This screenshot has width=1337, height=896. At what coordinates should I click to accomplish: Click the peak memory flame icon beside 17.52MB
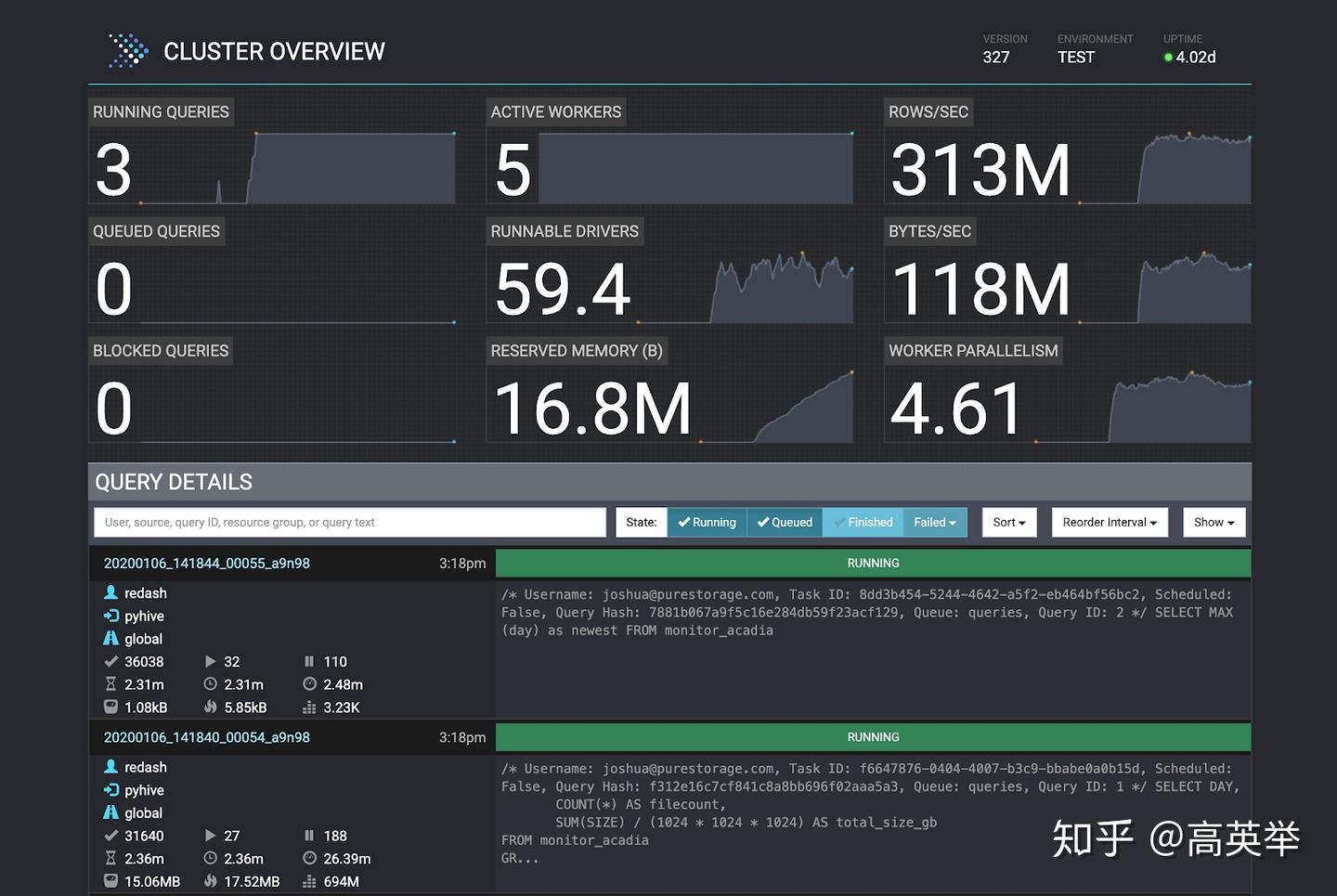tap(212, 881)
